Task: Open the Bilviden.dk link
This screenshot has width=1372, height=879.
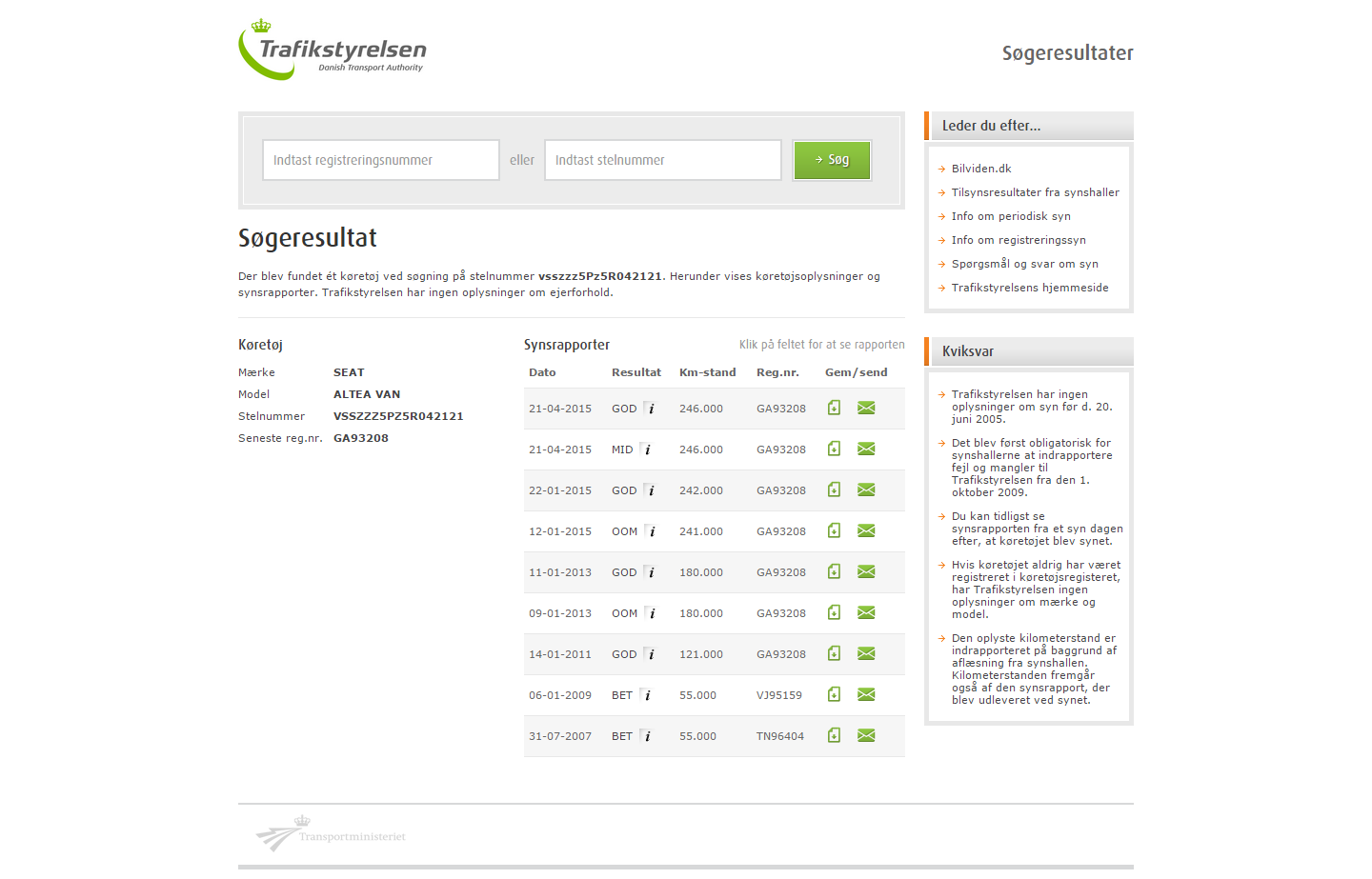Action: (980, 169)
